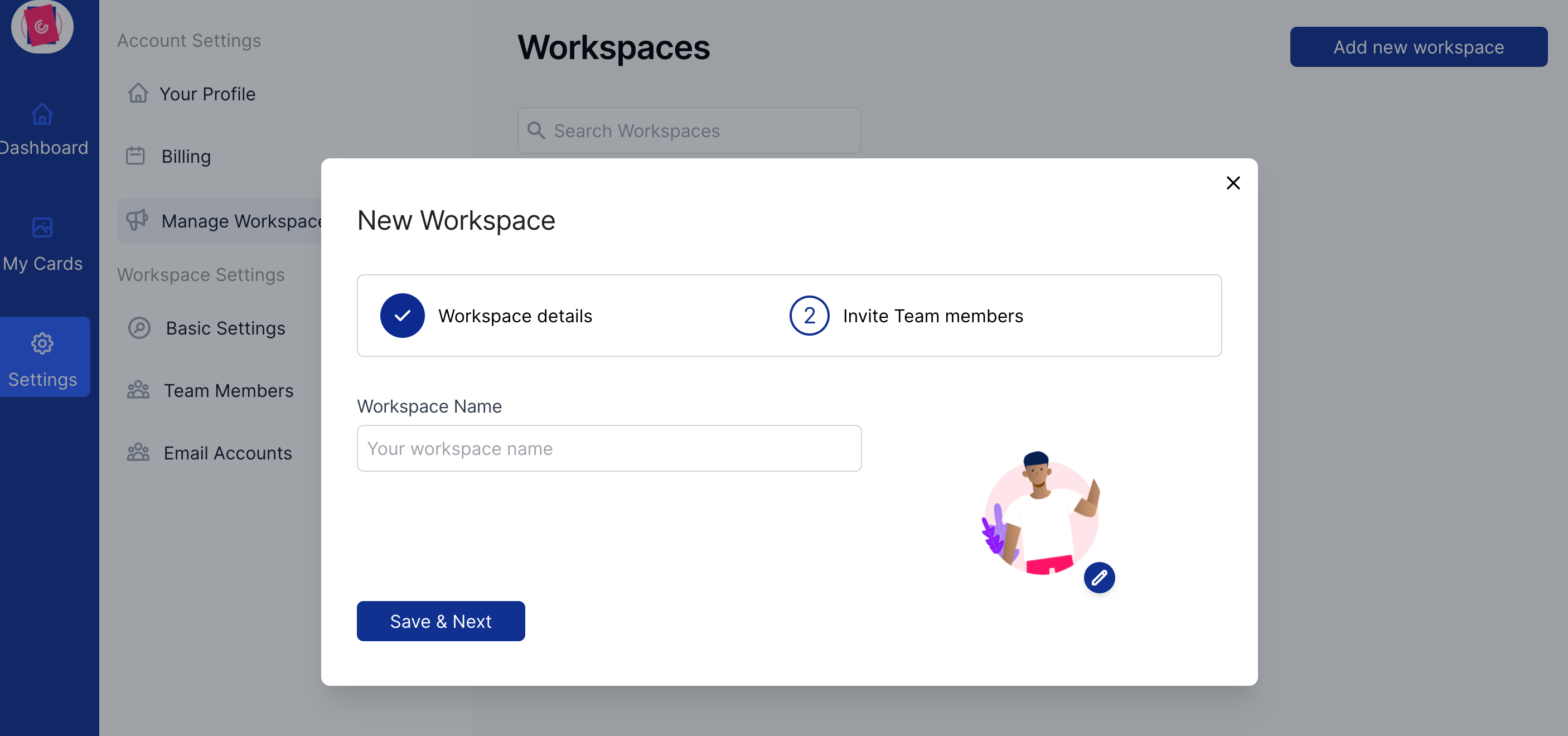Click the Your Profile home icon

[x=138, y=93]
